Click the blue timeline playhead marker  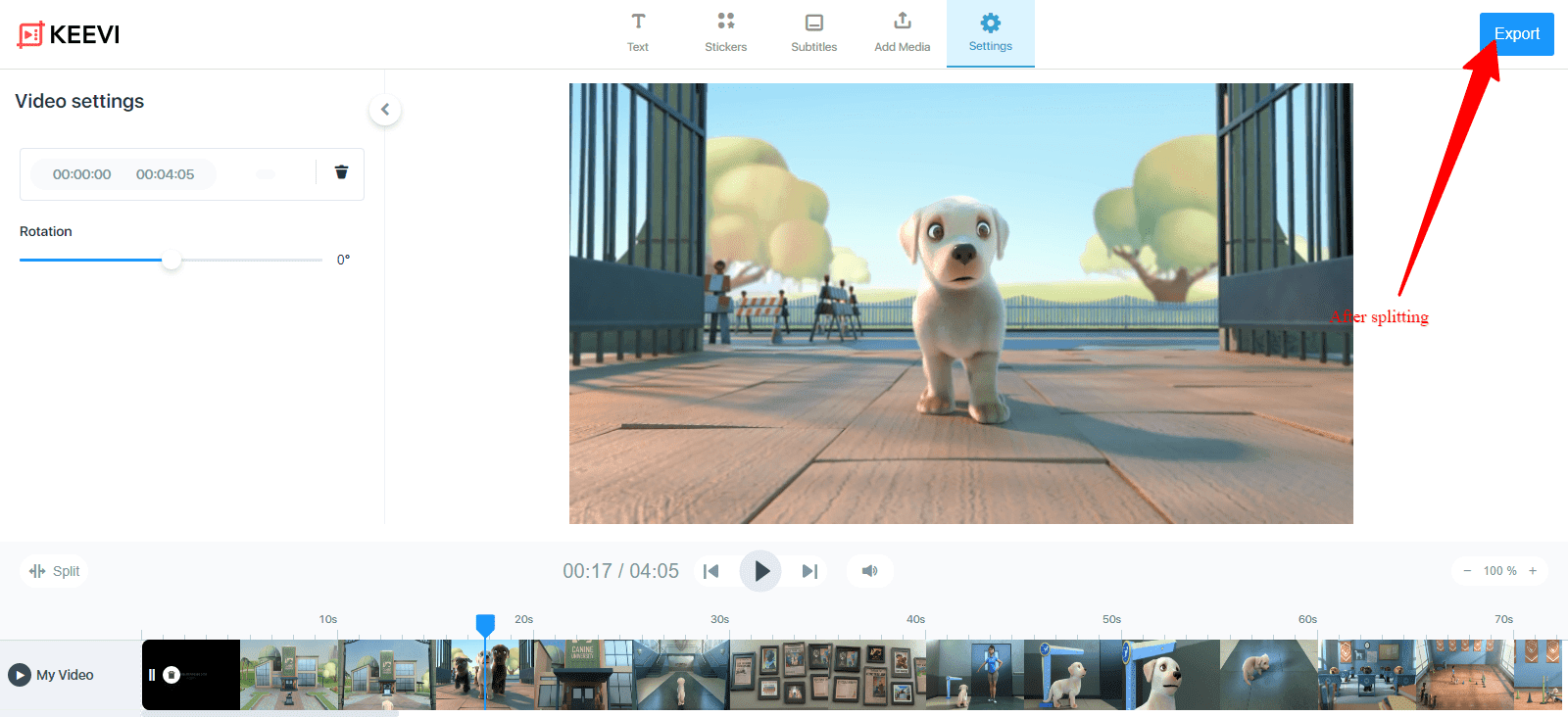[485, 624]
